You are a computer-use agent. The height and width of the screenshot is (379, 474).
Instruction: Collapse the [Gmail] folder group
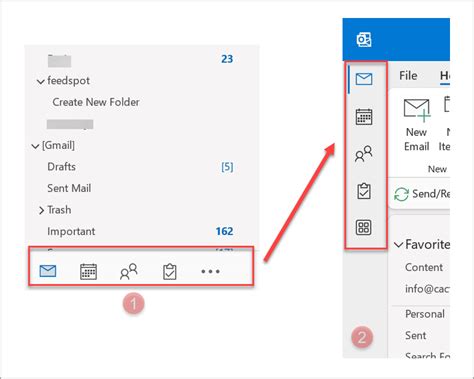[x=35, y=146]
